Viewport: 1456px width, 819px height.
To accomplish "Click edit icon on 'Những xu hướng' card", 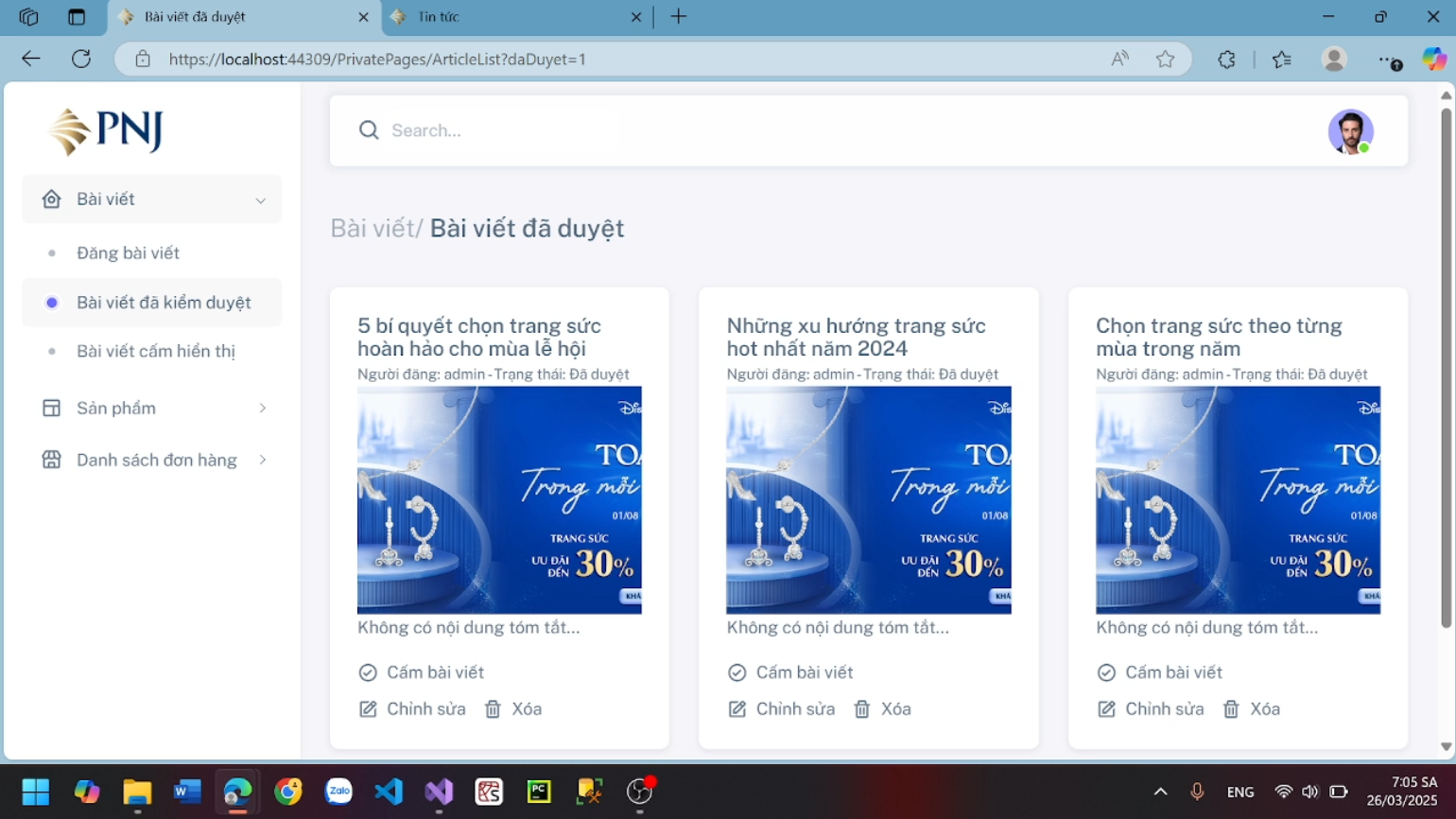I will pyautogui.click(x=737, y=709).
